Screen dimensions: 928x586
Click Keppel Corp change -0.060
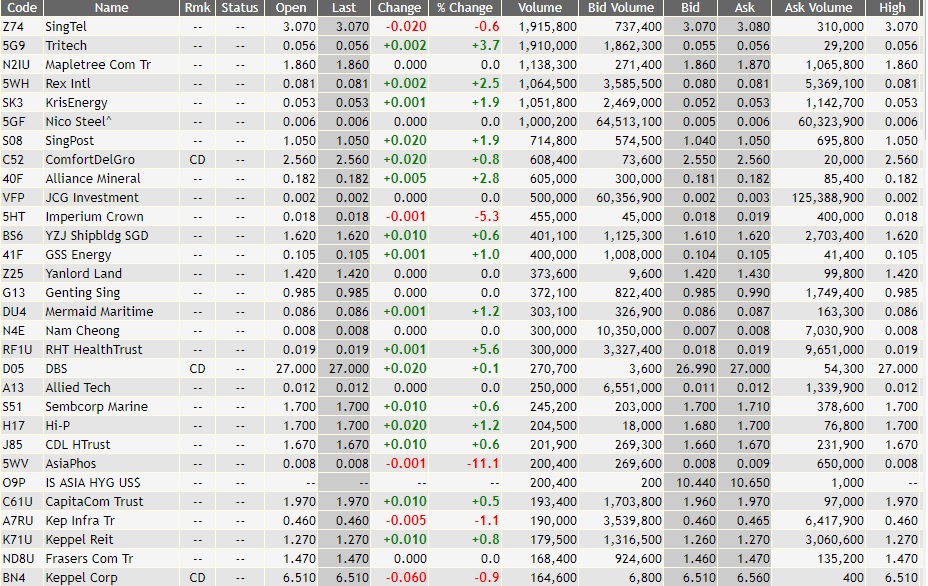tap(405, 577)
